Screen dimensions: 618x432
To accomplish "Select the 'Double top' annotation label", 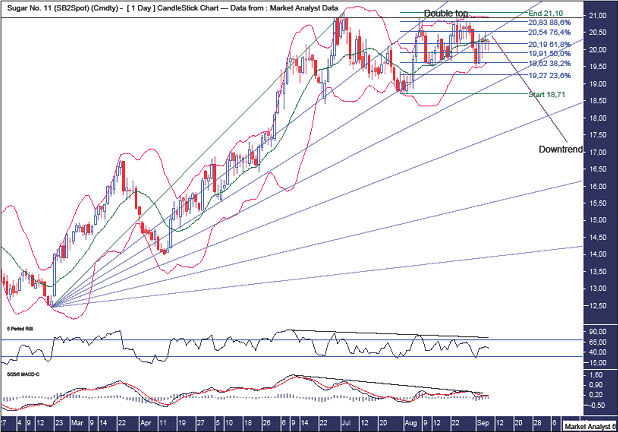I will pos(446,13).
